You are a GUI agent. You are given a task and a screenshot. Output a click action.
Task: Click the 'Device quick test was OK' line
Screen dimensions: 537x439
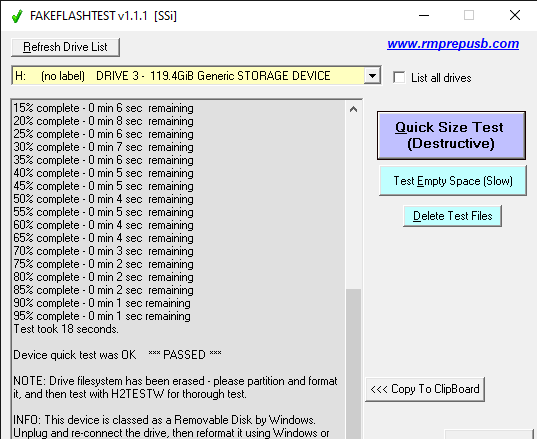117,355
